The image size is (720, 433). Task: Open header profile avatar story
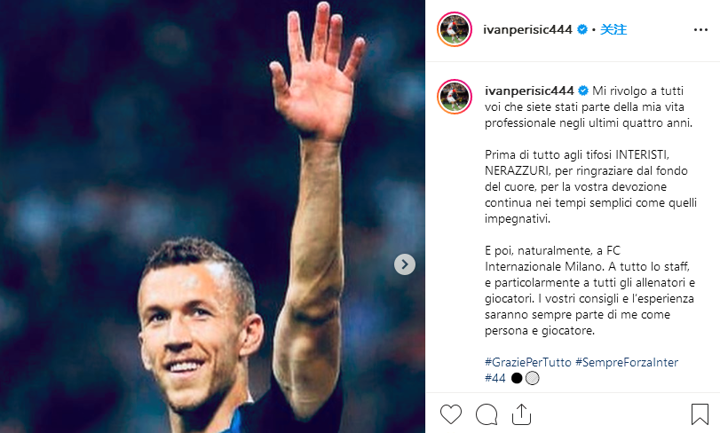455,29
